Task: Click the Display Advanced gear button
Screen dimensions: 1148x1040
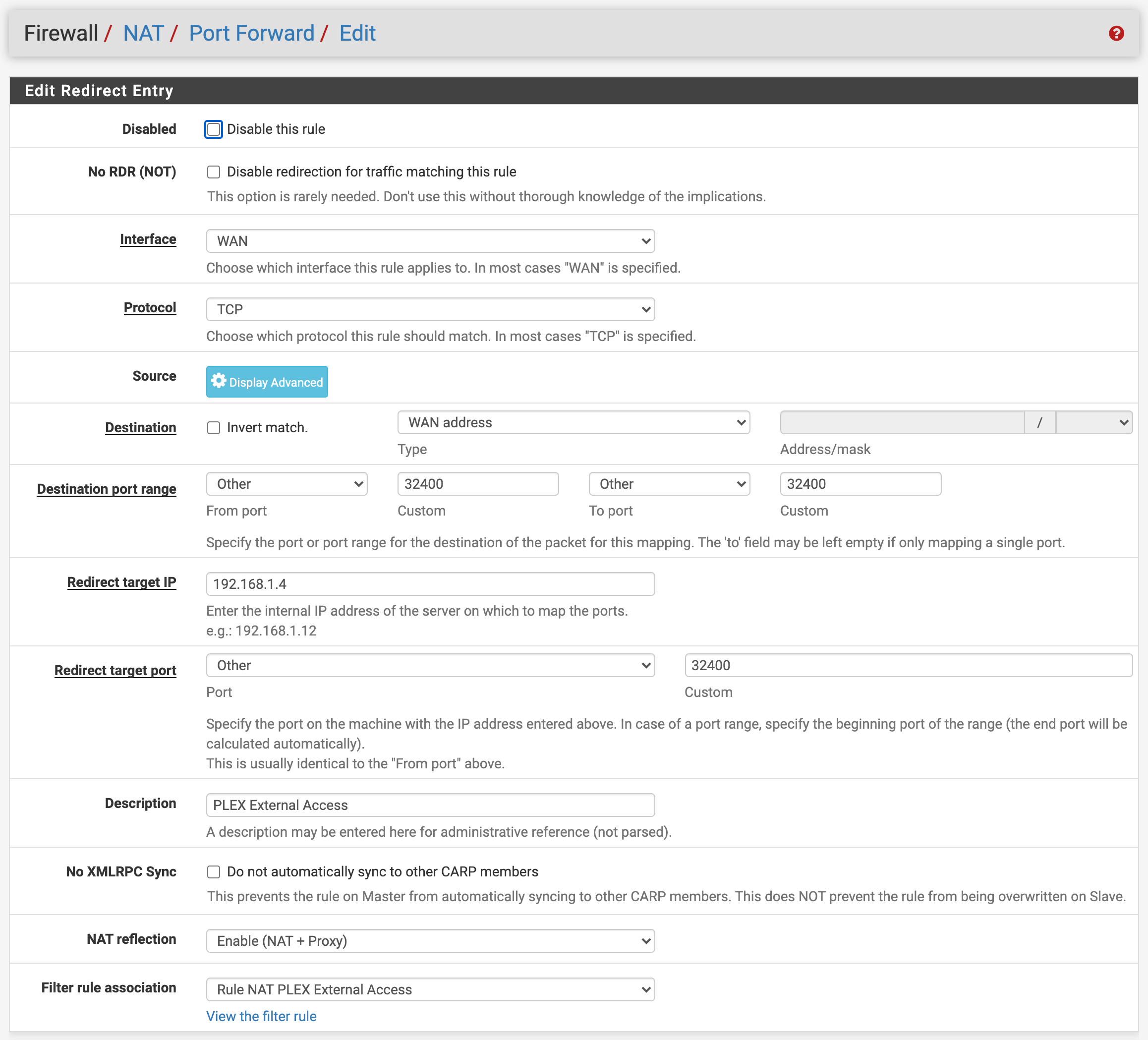Action: click(x=267, y=382)
